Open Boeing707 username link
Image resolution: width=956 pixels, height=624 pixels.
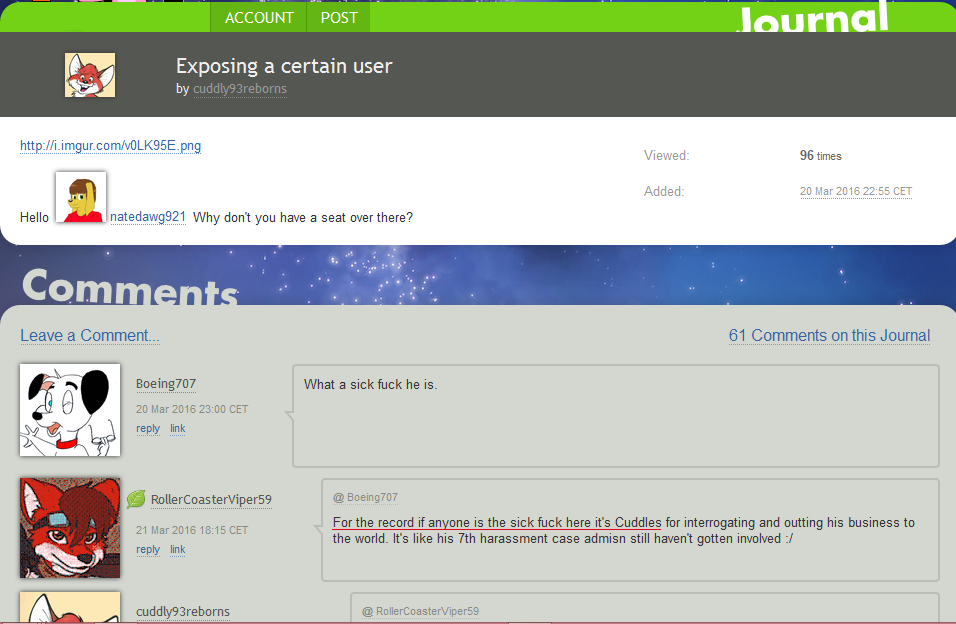166,384
